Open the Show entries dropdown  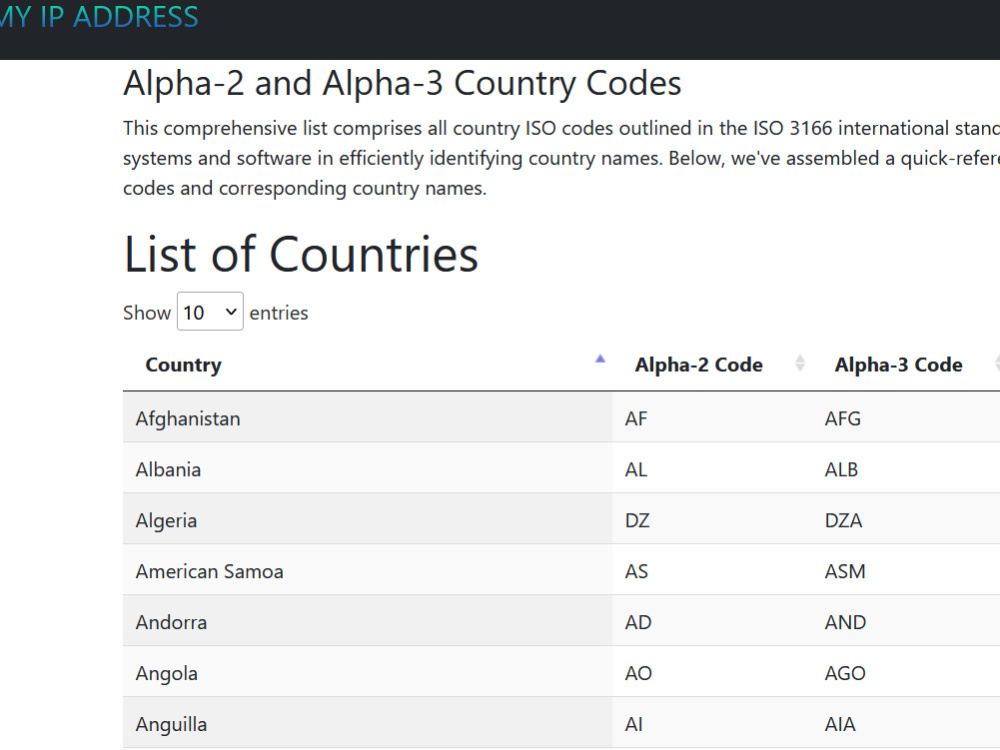[210, 312]
